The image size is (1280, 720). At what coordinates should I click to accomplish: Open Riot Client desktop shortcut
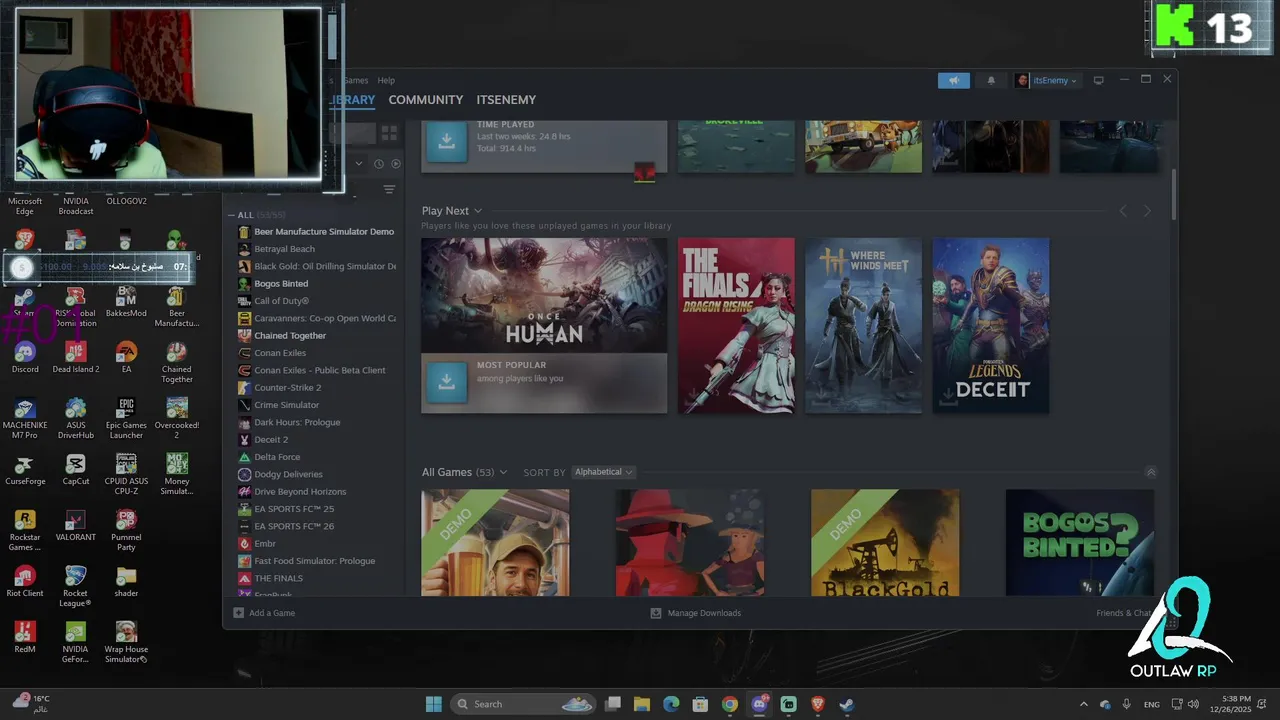click(x=25, y=581)
